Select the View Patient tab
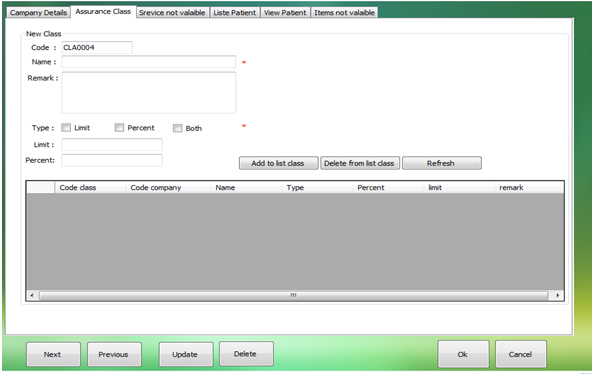This screenshot has width=593, height=374. point(285,13)
